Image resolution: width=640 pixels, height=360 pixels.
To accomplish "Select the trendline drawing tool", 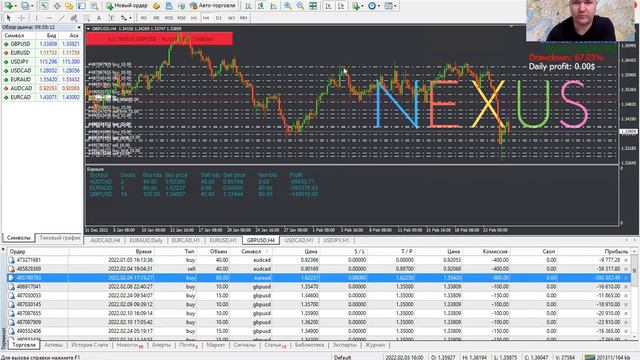I will point(62,18).
